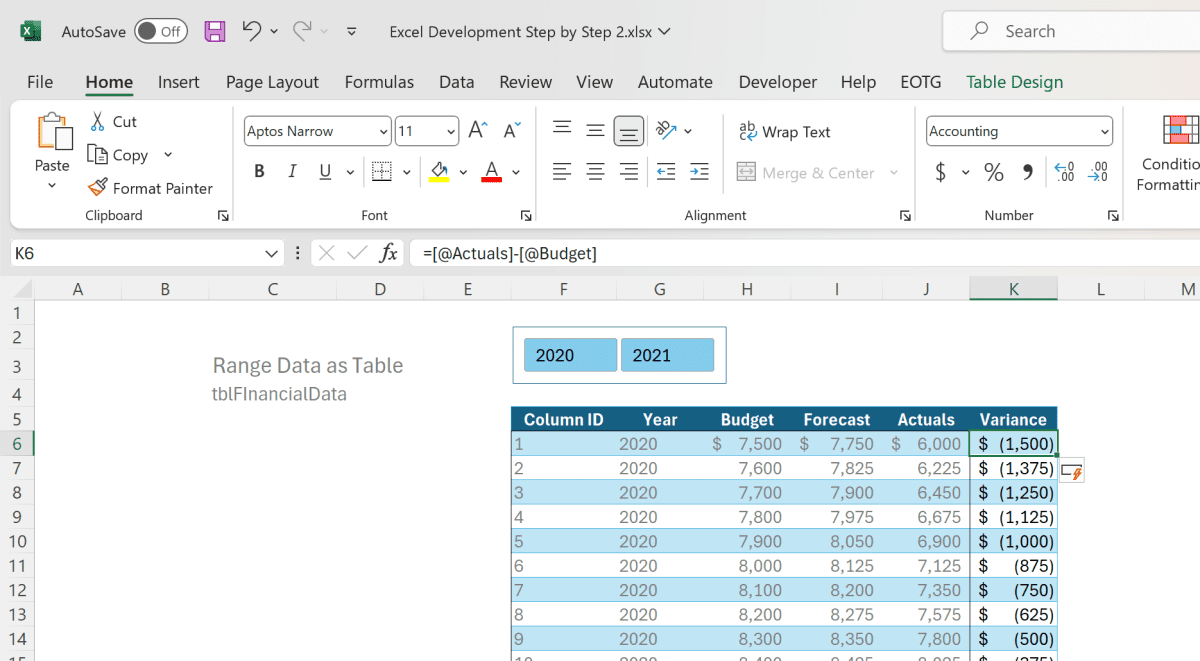Select the 2020 slicer button
The width and height of the screenshot is (1200, 661).
coord(569,354)
